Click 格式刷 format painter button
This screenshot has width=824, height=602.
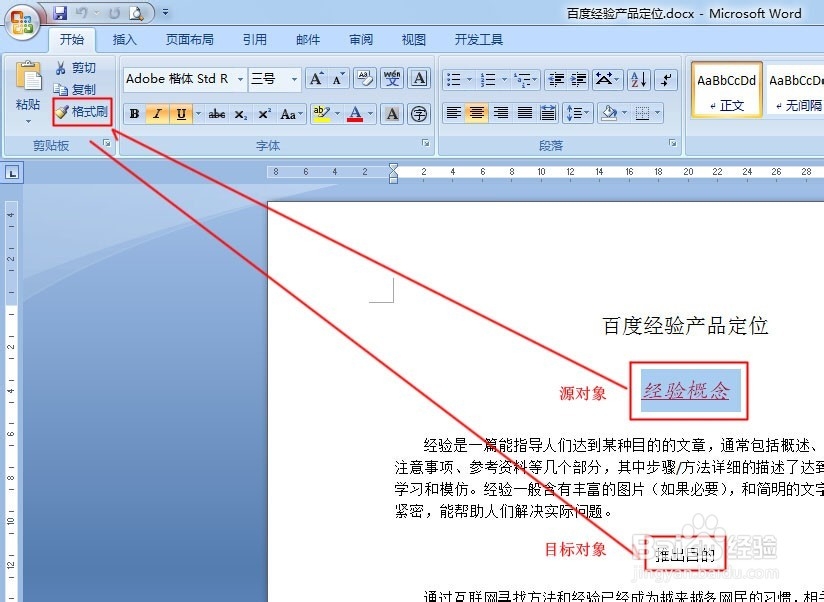(x=83, y=111)
